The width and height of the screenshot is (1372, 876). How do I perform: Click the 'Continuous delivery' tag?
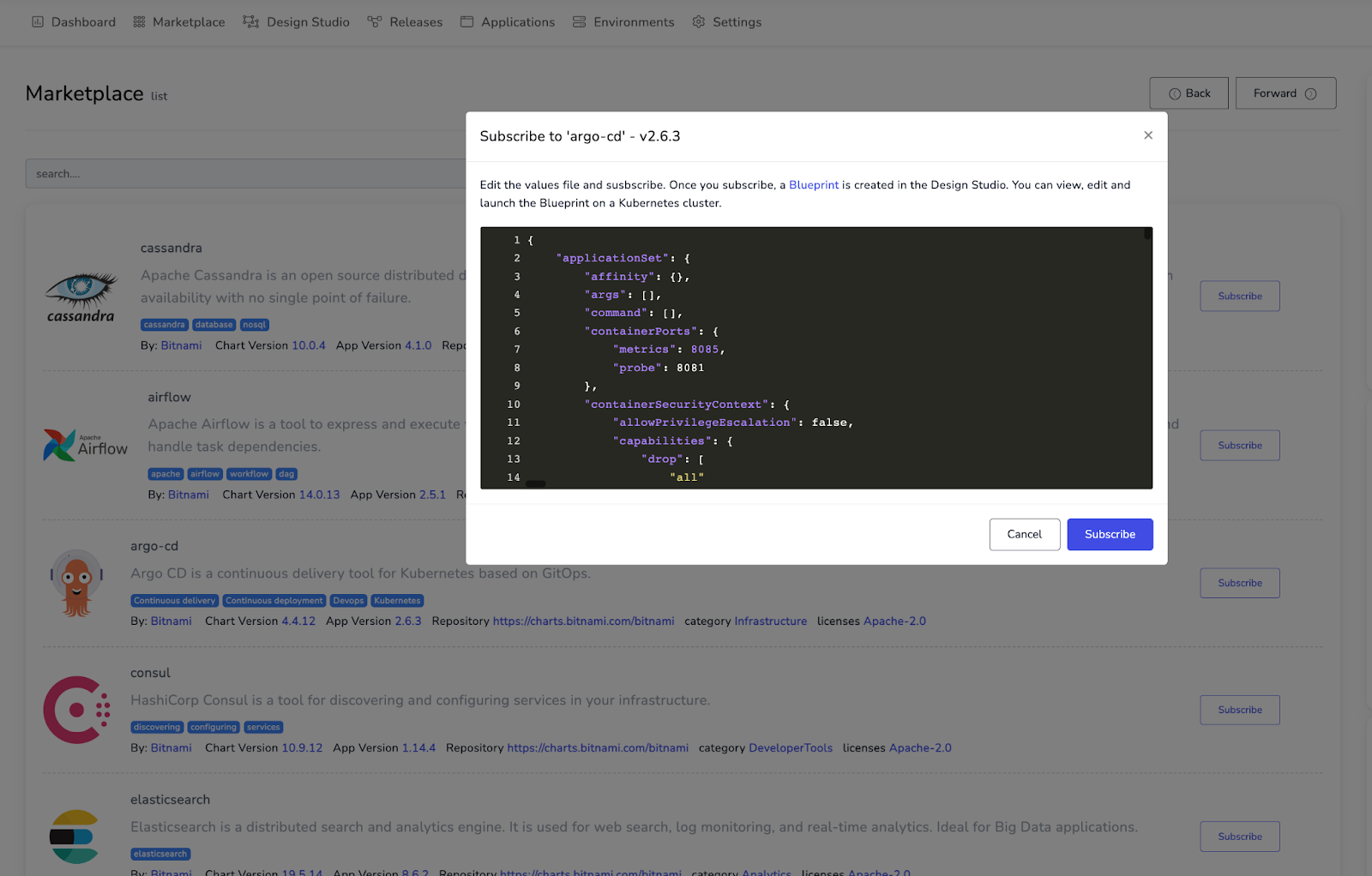[x=175, y=601]
